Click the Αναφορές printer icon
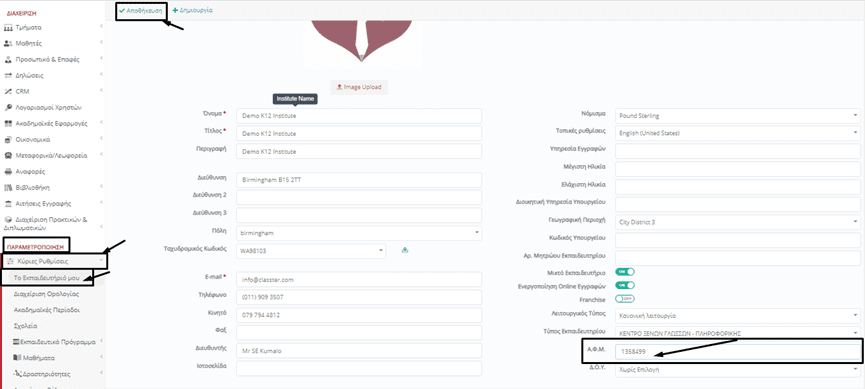Image resolution: width=865 pixels, height=389 pixels. 8,172
